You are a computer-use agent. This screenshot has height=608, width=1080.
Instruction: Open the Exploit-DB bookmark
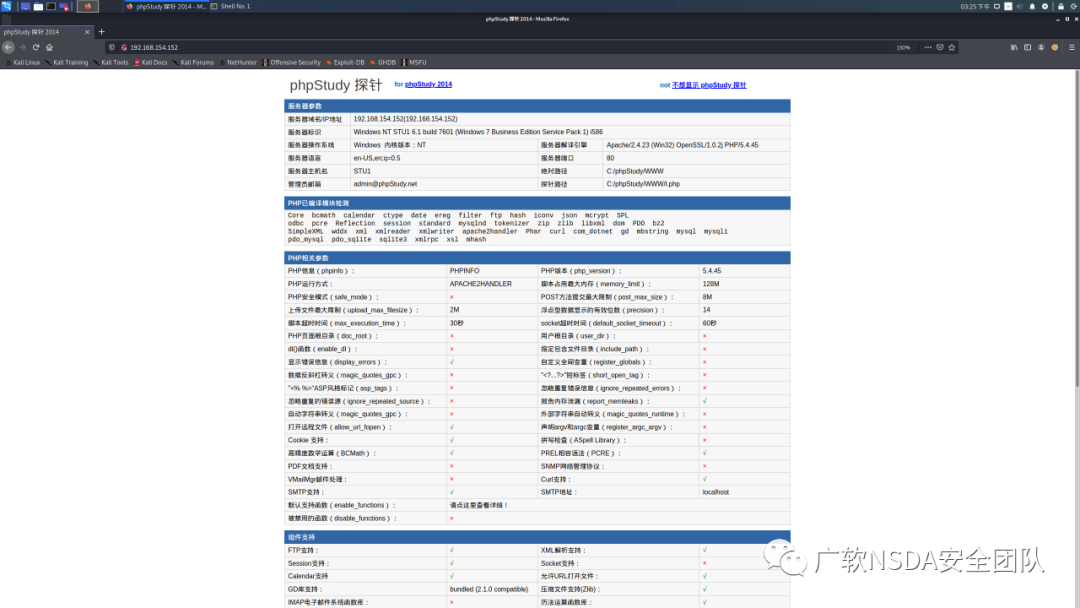point(345,63)
